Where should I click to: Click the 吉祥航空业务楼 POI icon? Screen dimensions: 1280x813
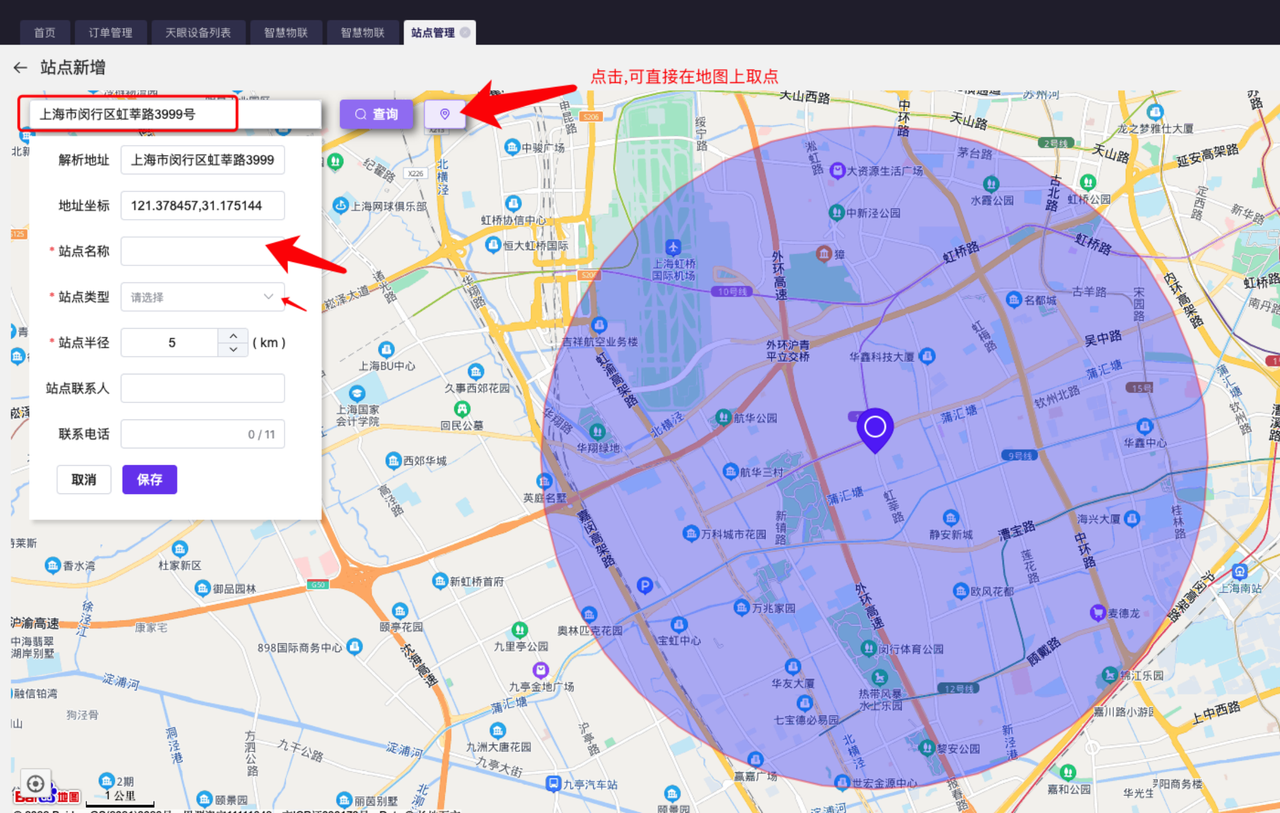599,325
